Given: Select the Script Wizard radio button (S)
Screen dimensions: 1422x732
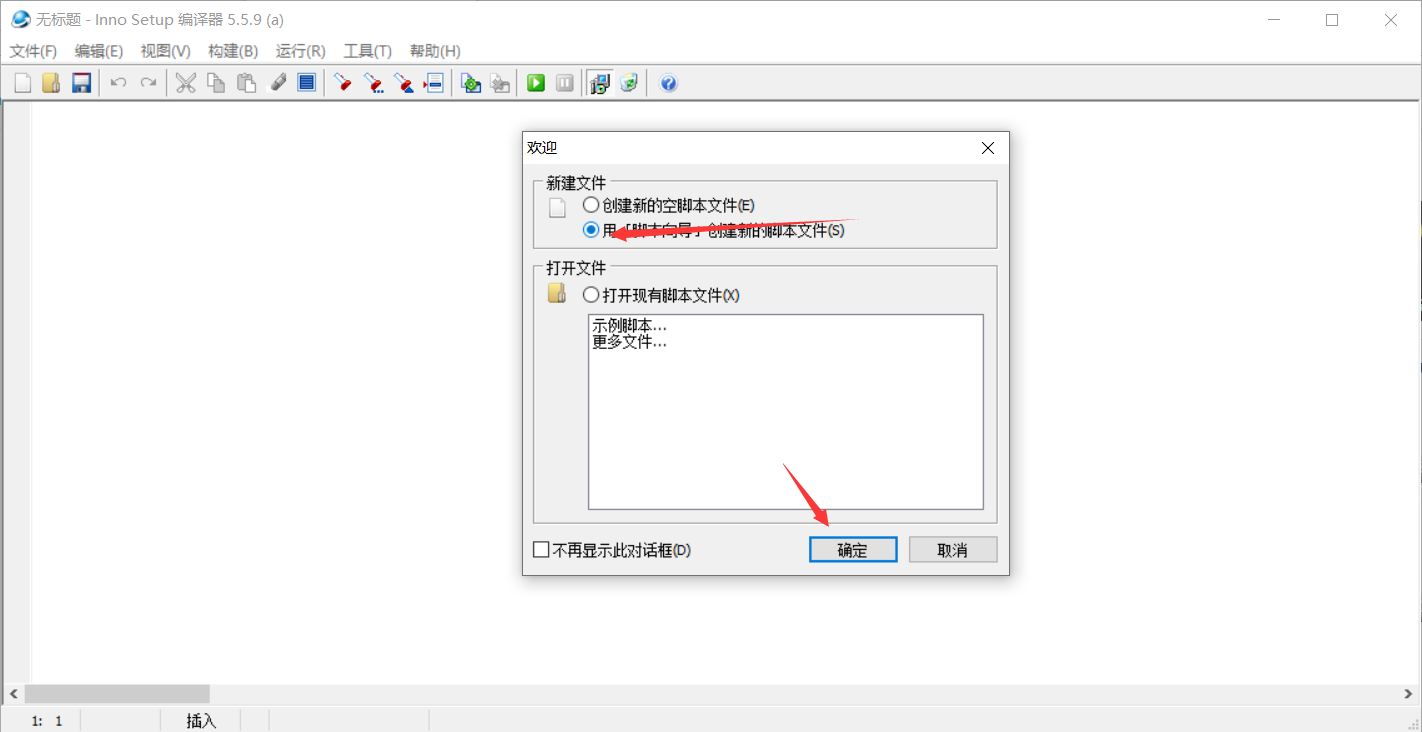Looking at the screenshot, I should click(591, 230).
